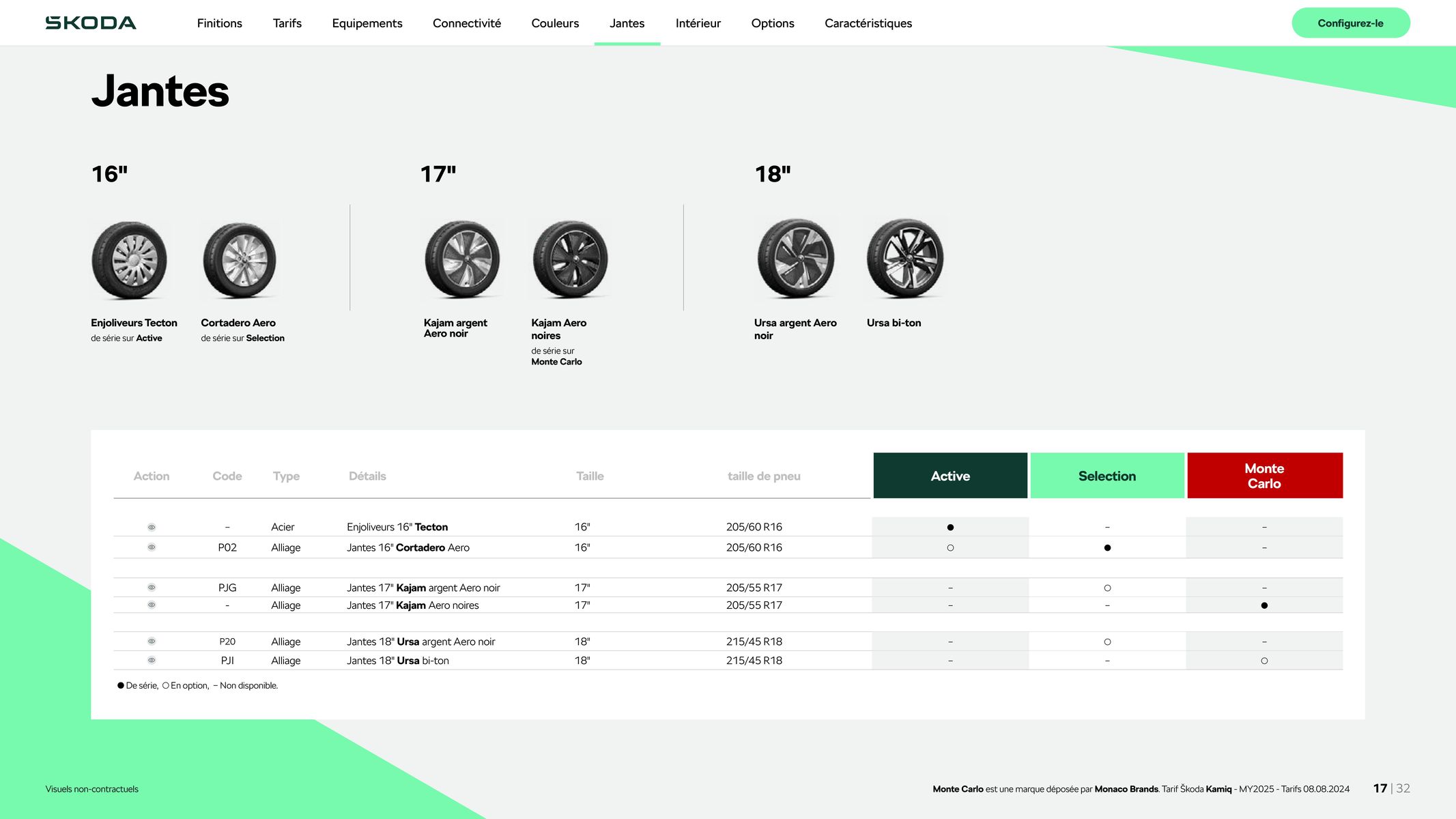Image resolution: width=1456 pixels, height=819 pixels.
Task: Click the 'De série' legend dot
Action: (x=121, y=685)
